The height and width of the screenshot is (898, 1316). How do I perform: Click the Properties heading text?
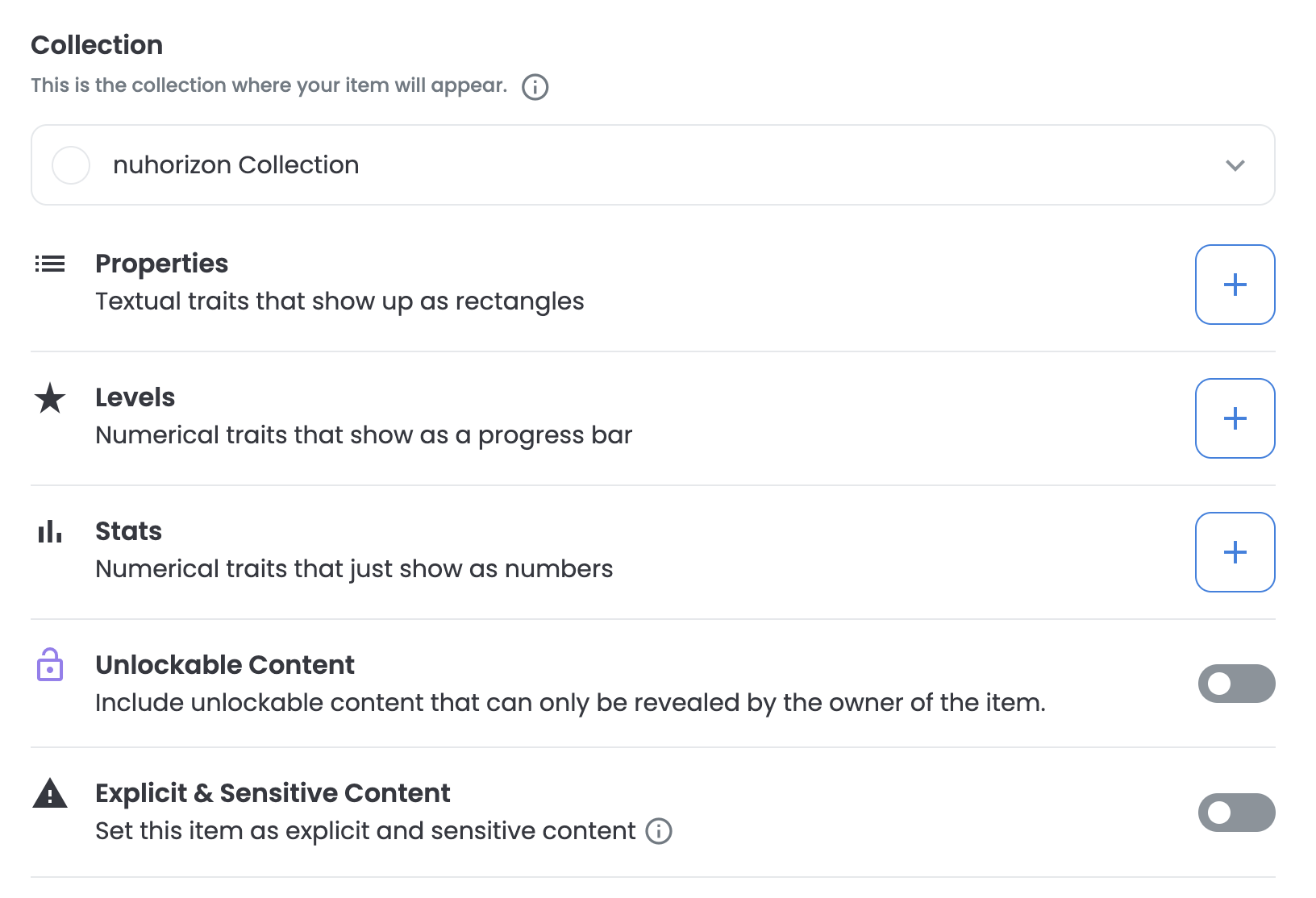(x=161, y=264)
